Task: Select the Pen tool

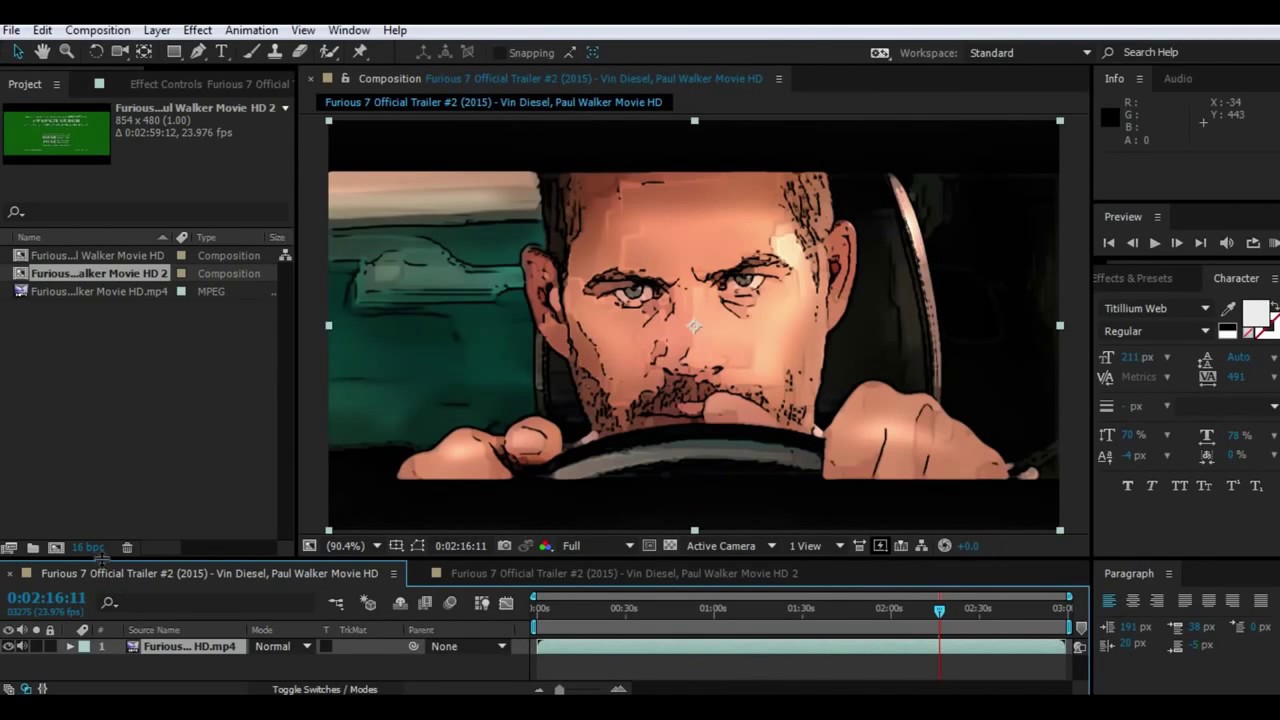Action: click(x=198, y=52)
